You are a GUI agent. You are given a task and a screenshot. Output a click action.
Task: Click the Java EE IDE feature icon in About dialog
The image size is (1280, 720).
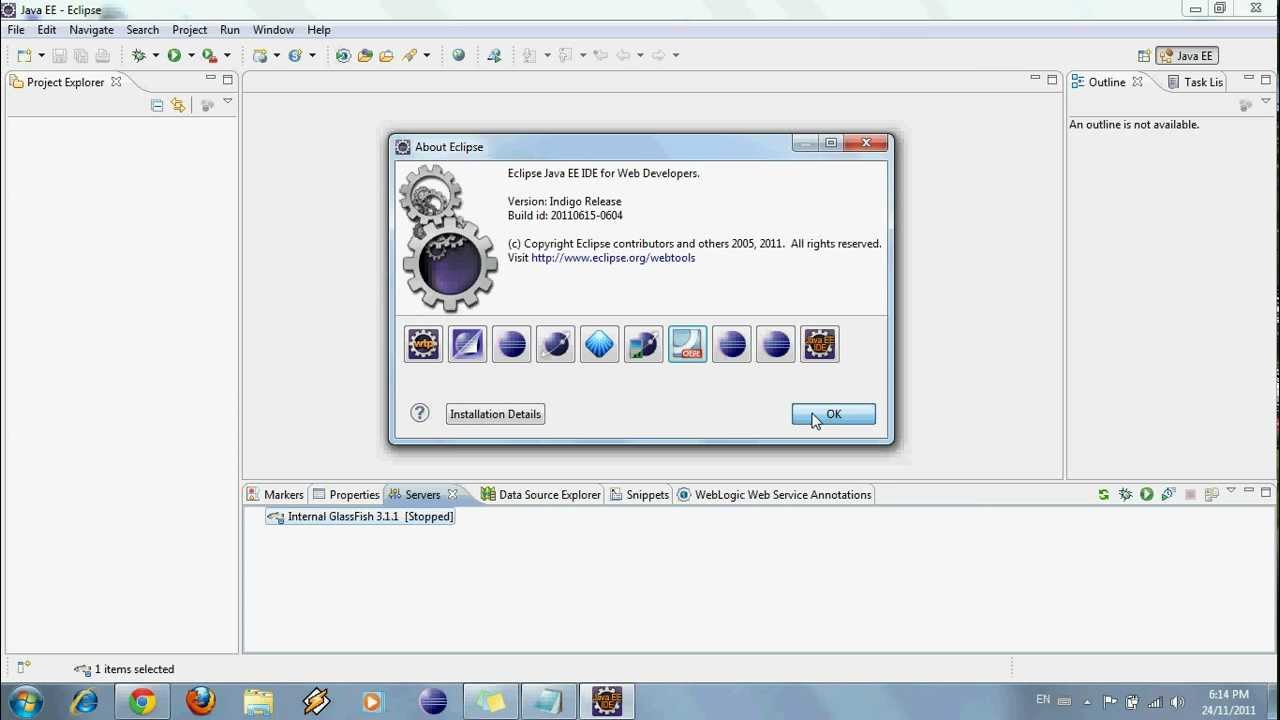click(x=820, y=344)
